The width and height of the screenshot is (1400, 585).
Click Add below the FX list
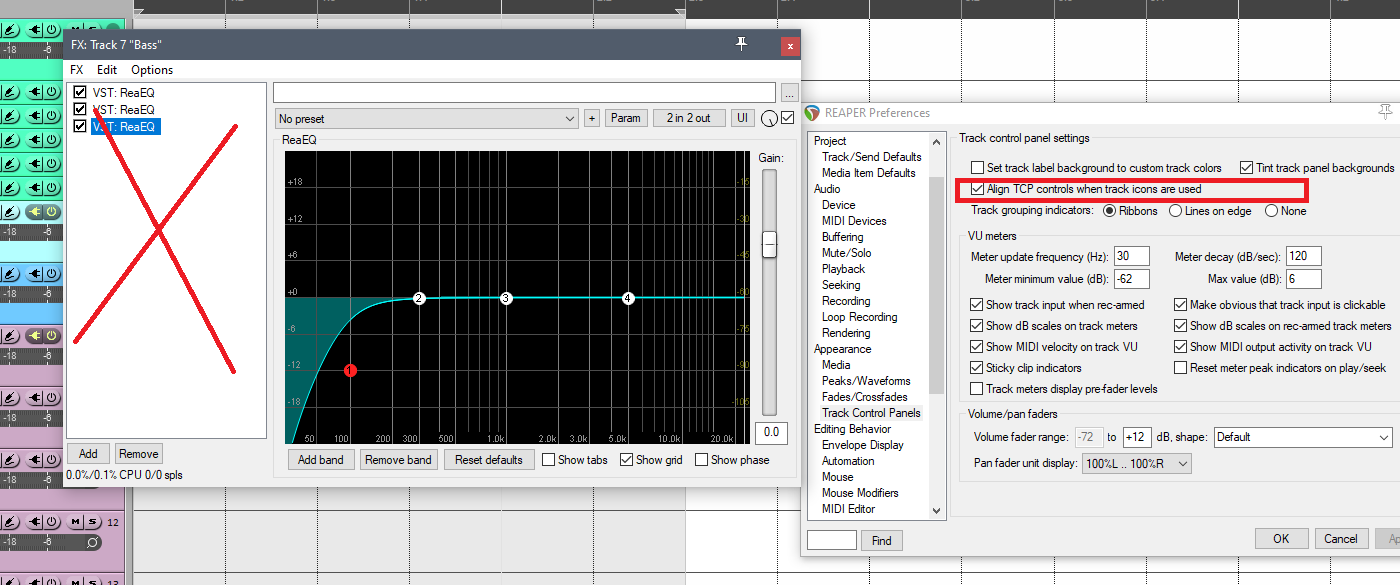[88, 454]
